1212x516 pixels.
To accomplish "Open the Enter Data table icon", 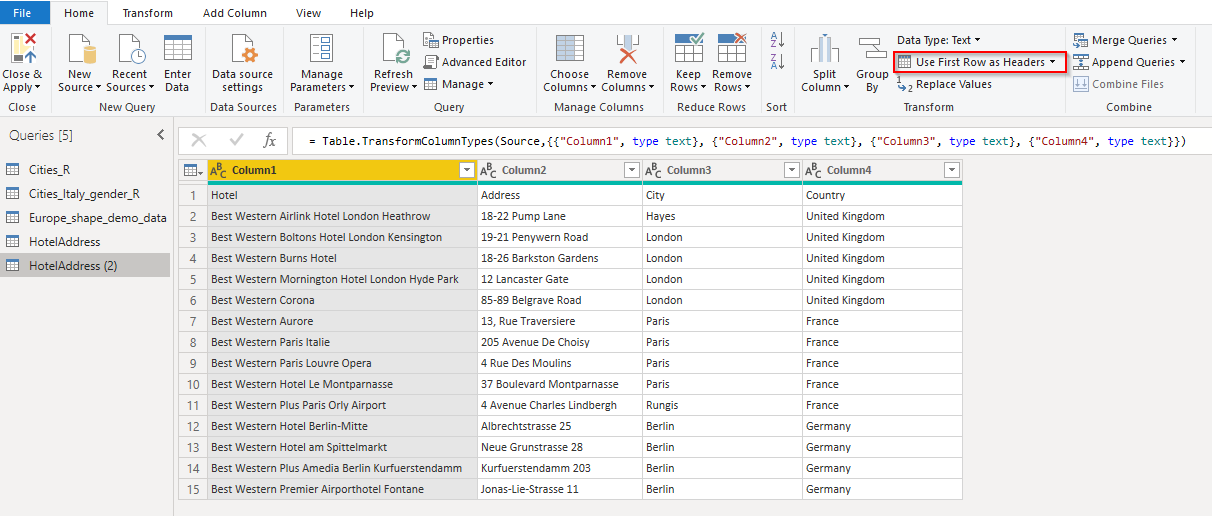I will 177,49.
